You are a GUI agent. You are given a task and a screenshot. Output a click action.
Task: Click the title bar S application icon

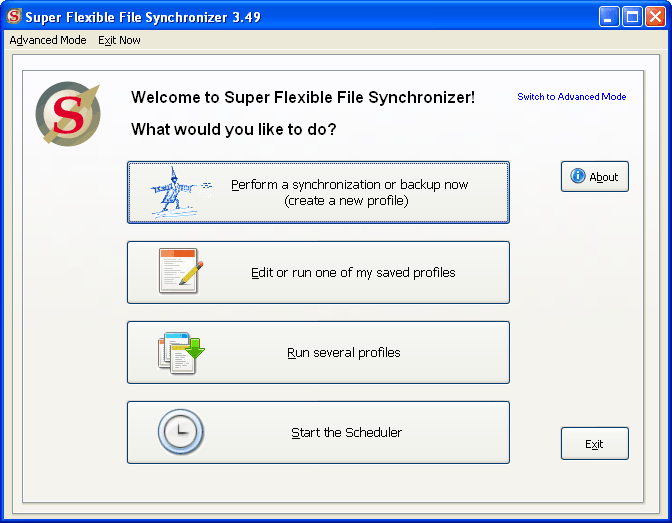[x=14, y=16]
